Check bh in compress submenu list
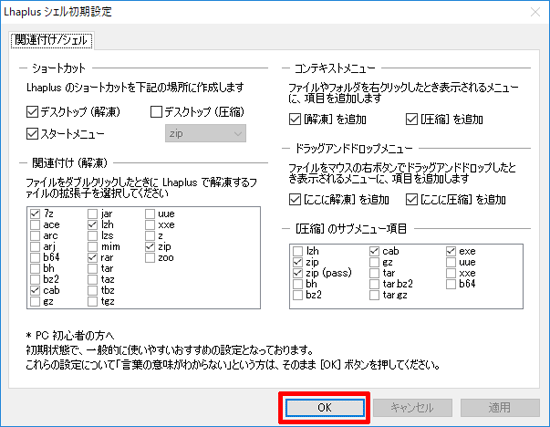Image resolution: width=550 pixels, height=427 pixels. point(298,284)
